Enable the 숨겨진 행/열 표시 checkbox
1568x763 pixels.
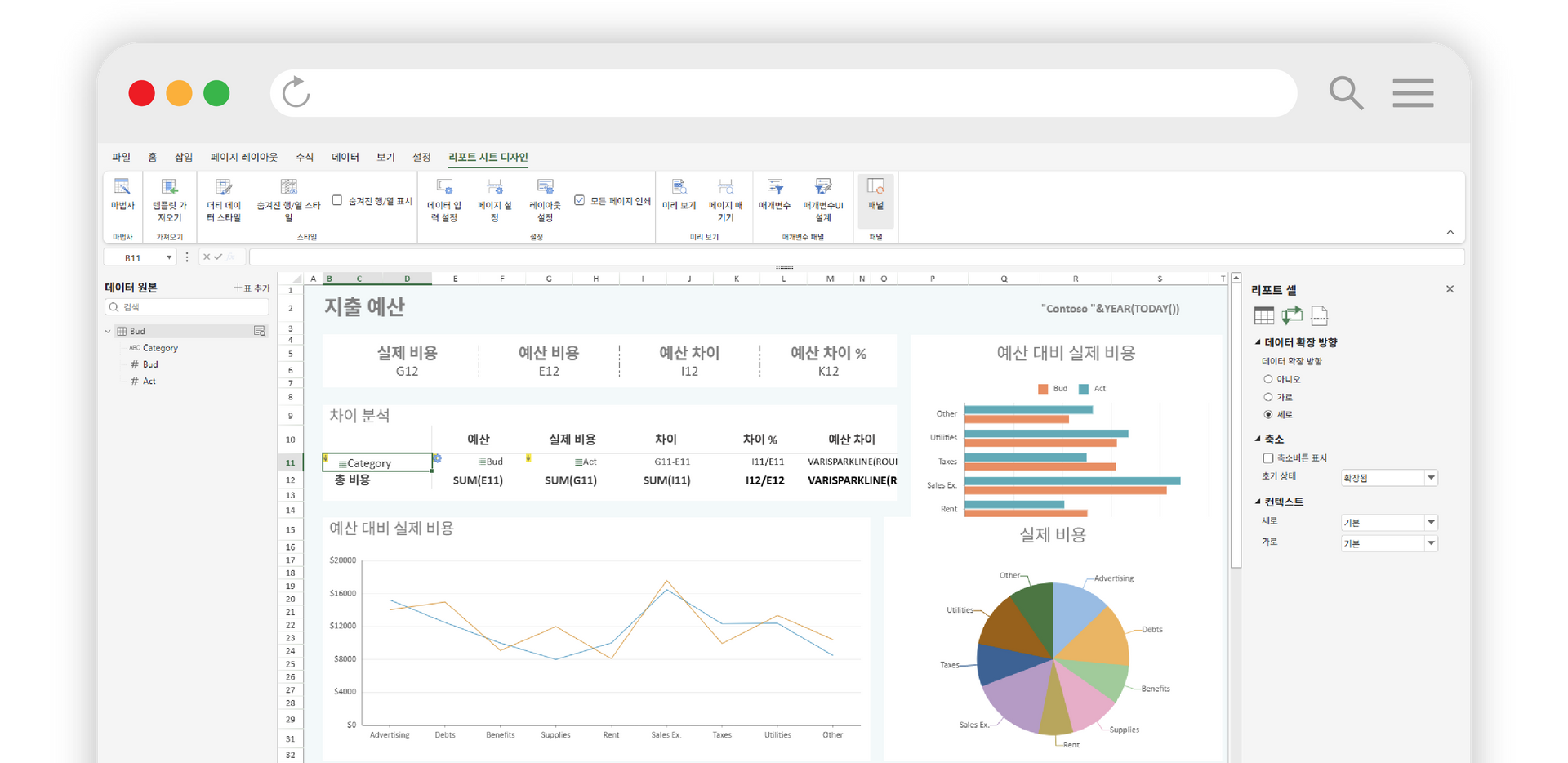click(337, 200)
